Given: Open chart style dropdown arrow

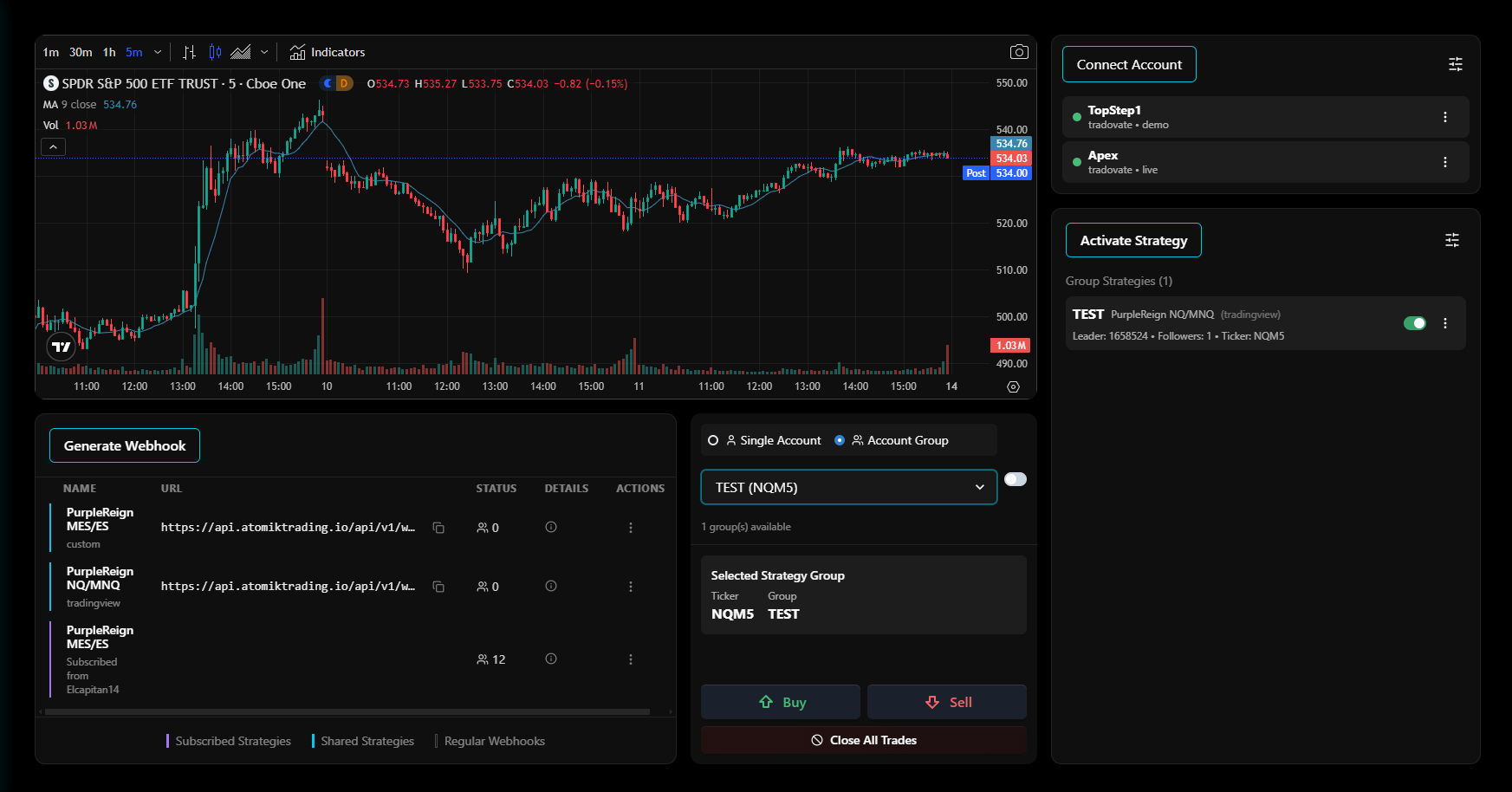Looking at the screenshot, I should click(264, 52).
